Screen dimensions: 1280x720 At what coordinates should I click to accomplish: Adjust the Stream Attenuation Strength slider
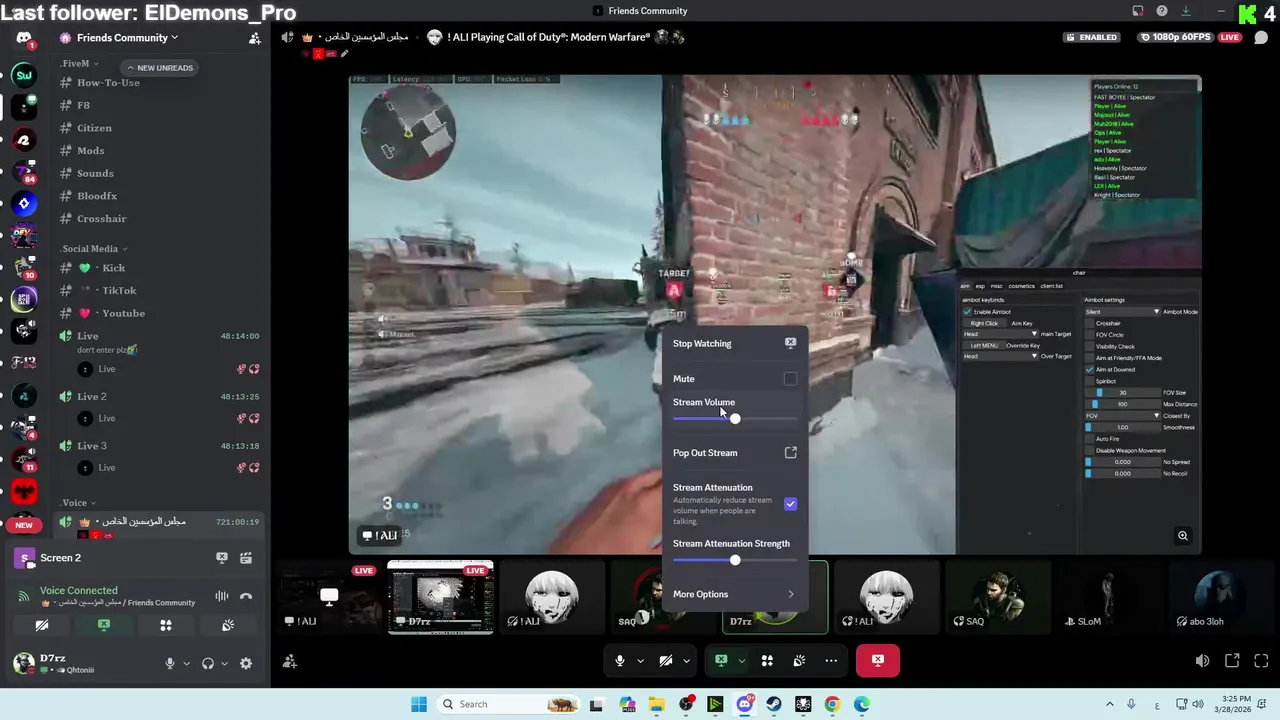pos(735,560)
